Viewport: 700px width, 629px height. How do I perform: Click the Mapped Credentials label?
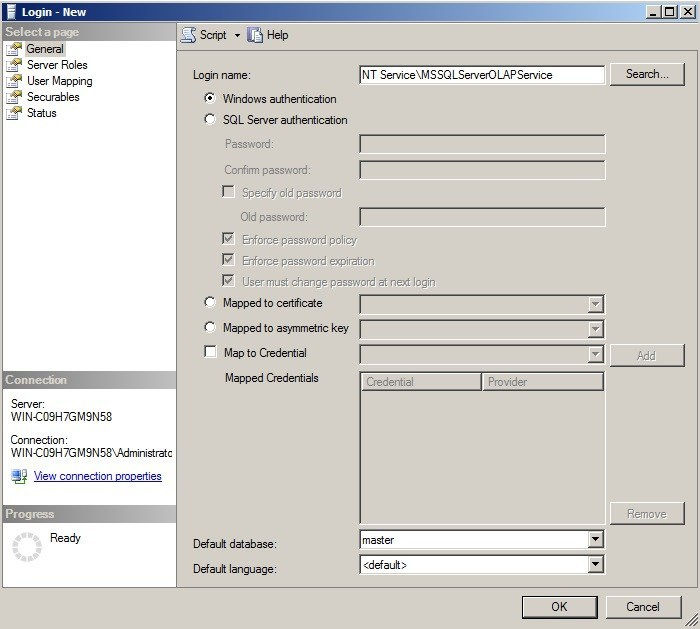(272, 378)
